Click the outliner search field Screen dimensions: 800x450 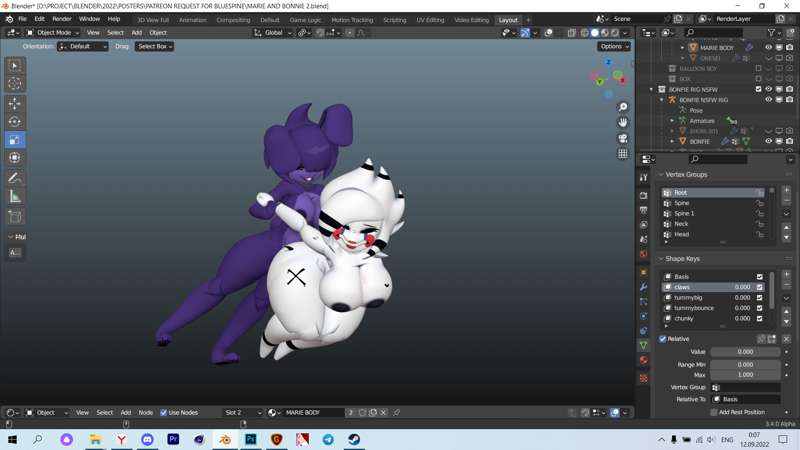coord(713,33)
